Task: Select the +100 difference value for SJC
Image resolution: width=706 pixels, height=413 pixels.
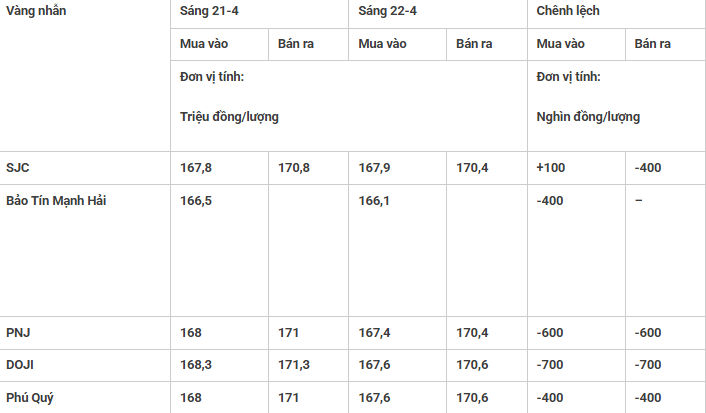Action: pos(551,167)
